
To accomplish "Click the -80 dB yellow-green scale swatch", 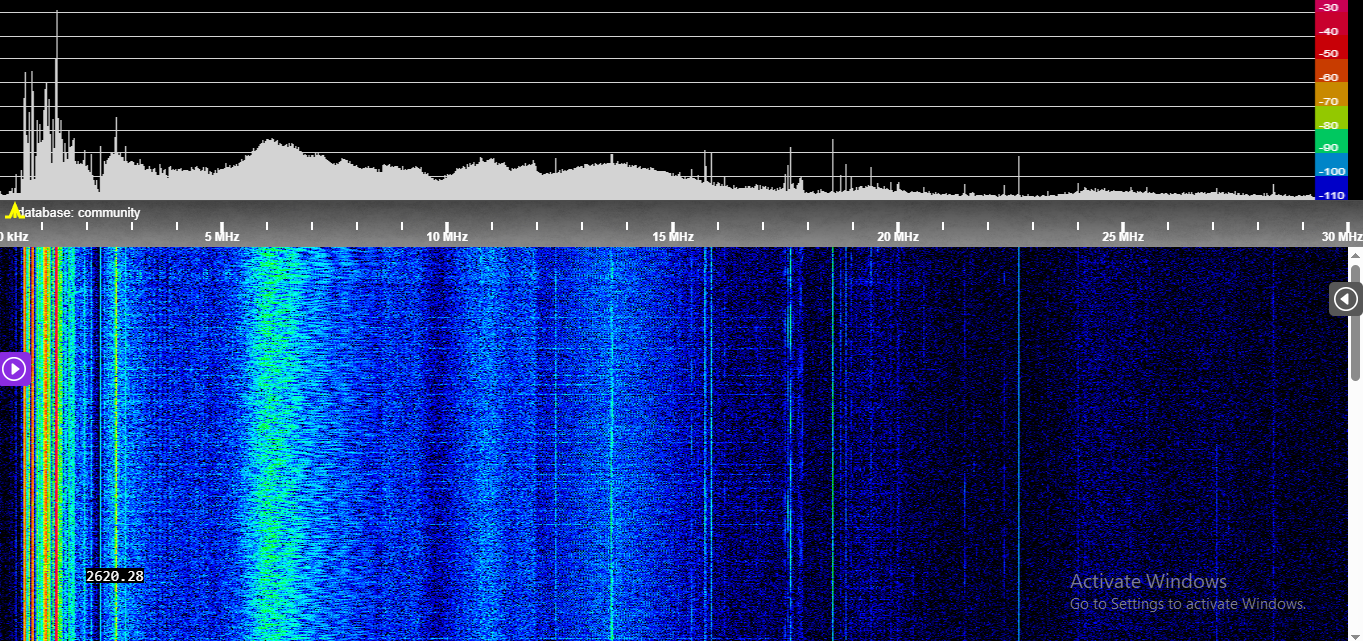I will point(1330,125).
